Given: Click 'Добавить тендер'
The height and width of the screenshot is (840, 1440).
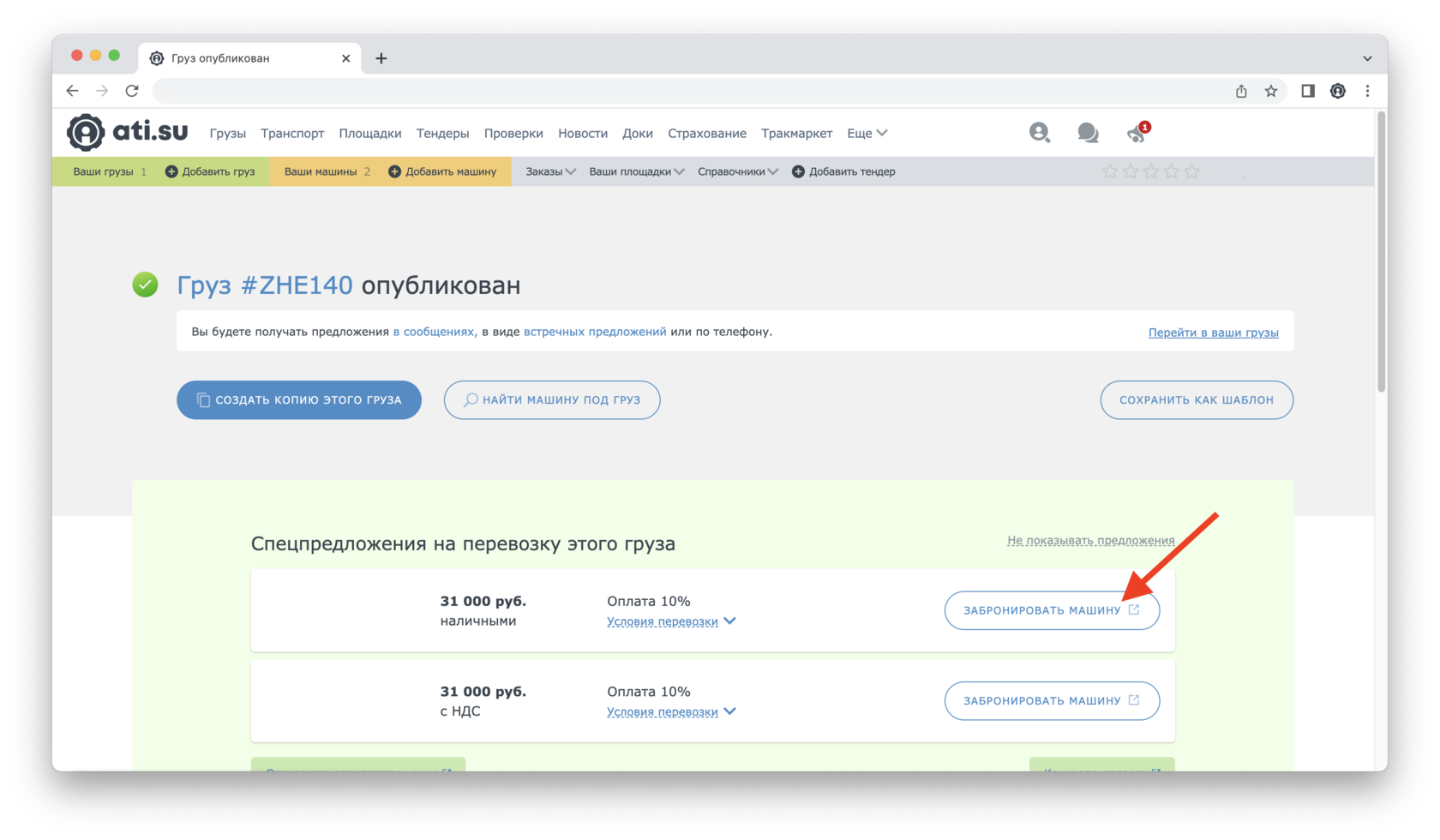Looking at the screenshot, I should click(x=843, y=171).
